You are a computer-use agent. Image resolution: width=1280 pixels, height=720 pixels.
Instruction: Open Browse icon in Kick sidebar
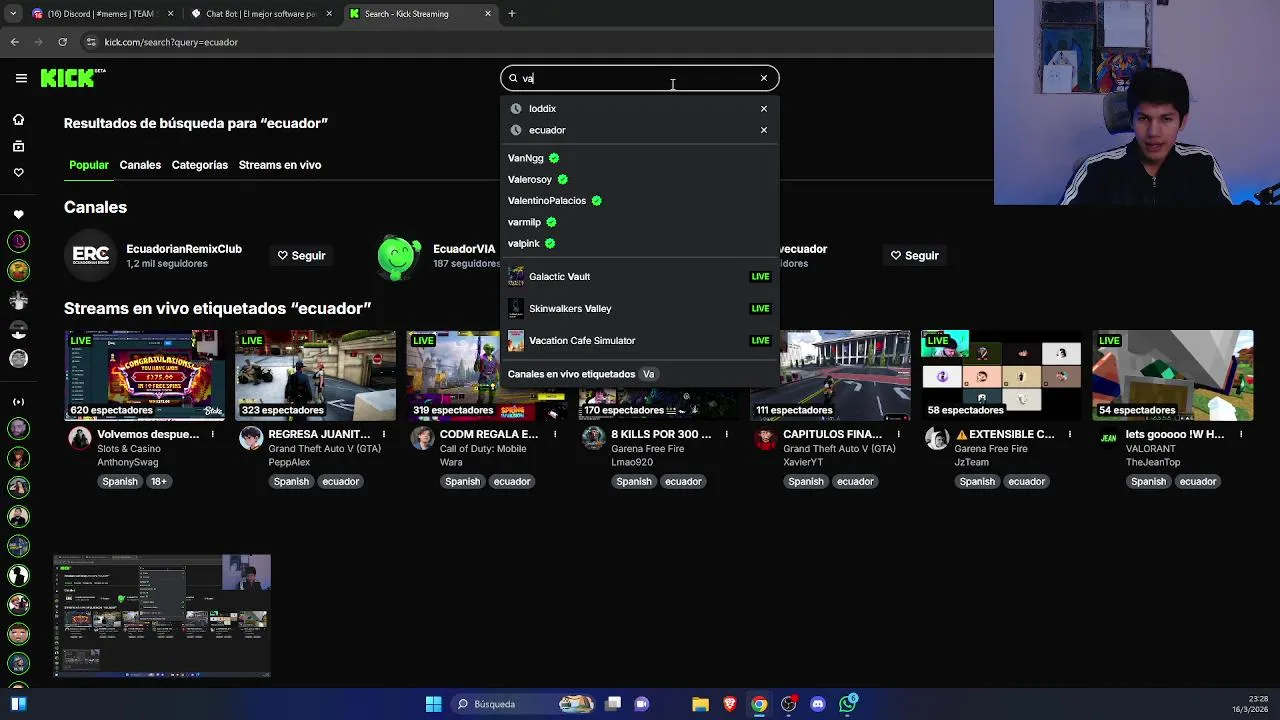[x=18, y=146]
